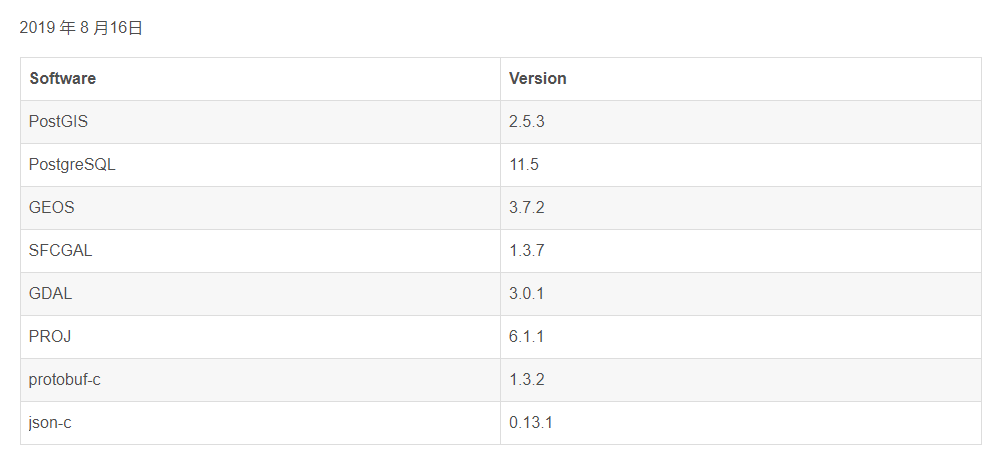
Task: Click the GEOS version 3.7.2
Action: click(526, 207)
